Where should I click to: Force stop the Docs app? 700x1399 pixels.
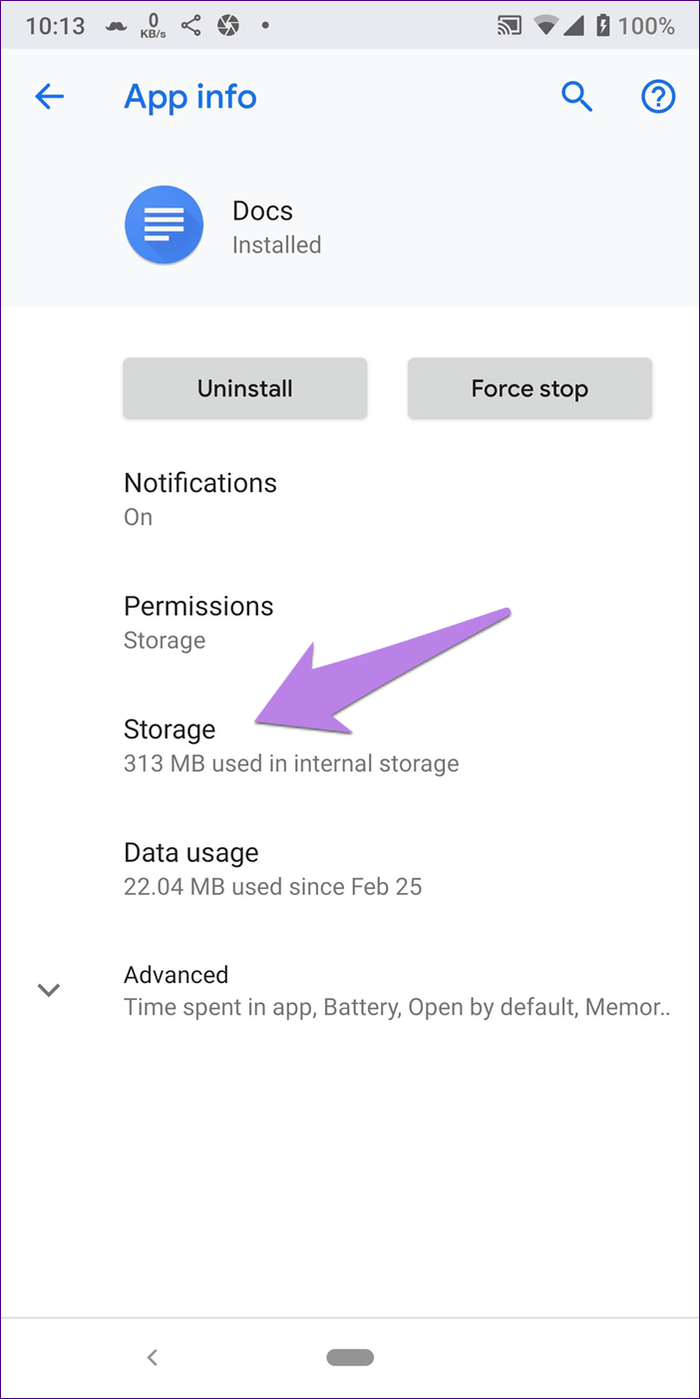(x=530, y=388)
